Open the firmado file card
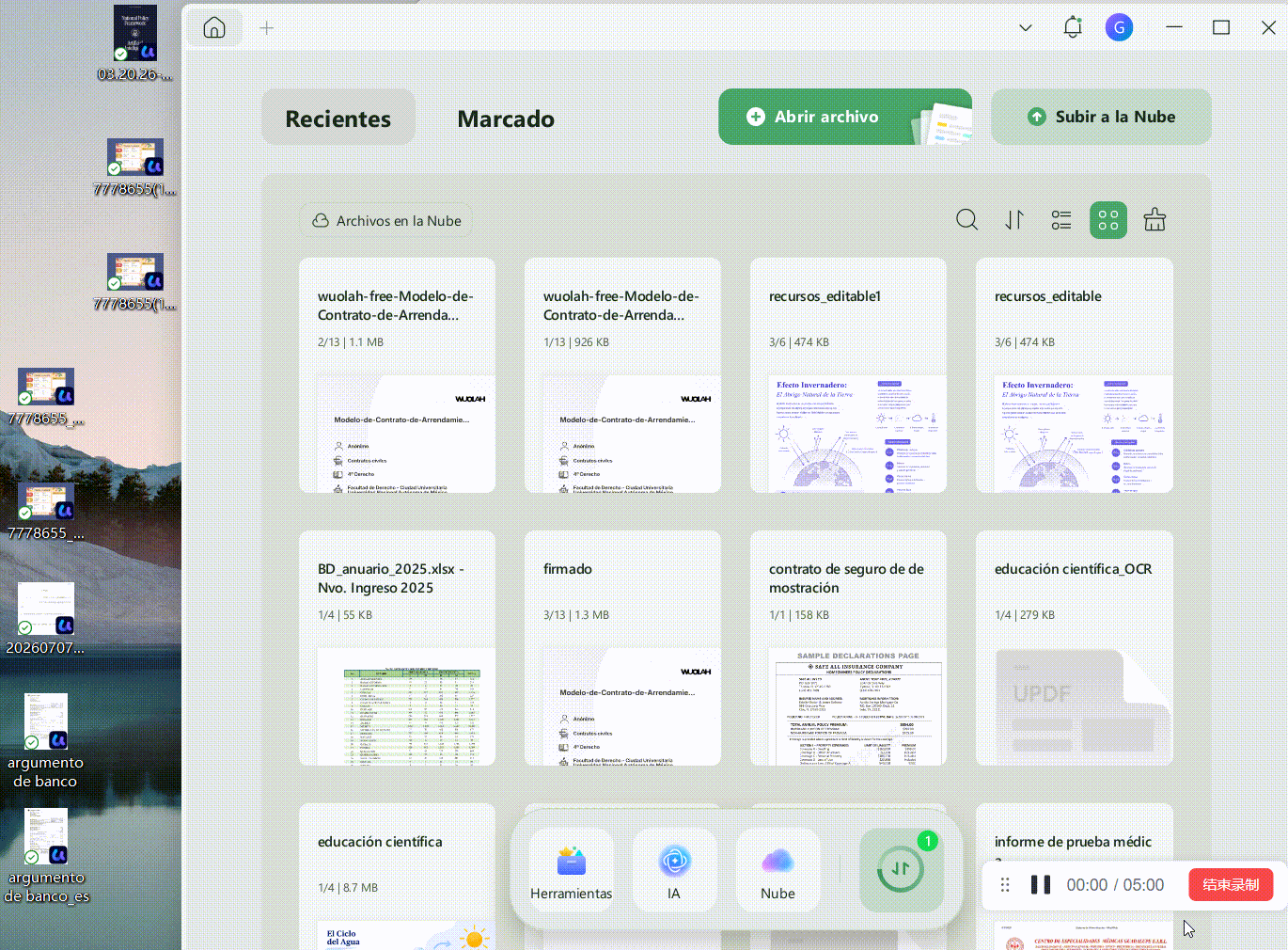Image resolution: width=1288 pixels, height=950 pixels. [x=622, y=648]
